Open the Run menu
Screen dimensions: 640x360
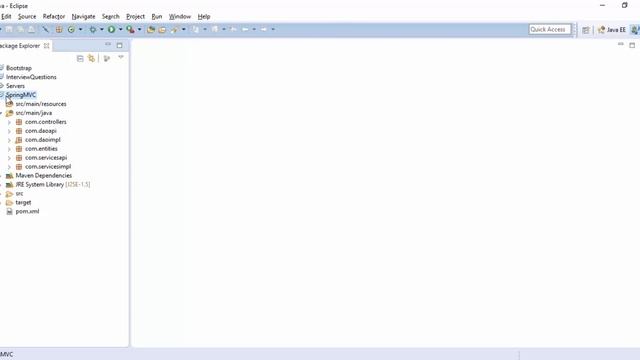point(157,16)
